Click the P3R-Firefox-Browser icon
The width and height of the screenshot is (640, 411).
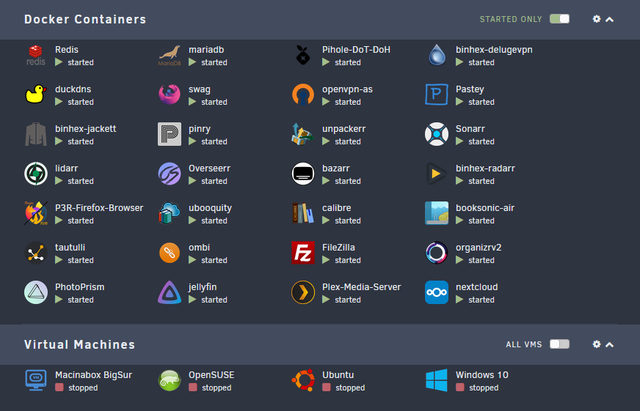coord(36,213)
